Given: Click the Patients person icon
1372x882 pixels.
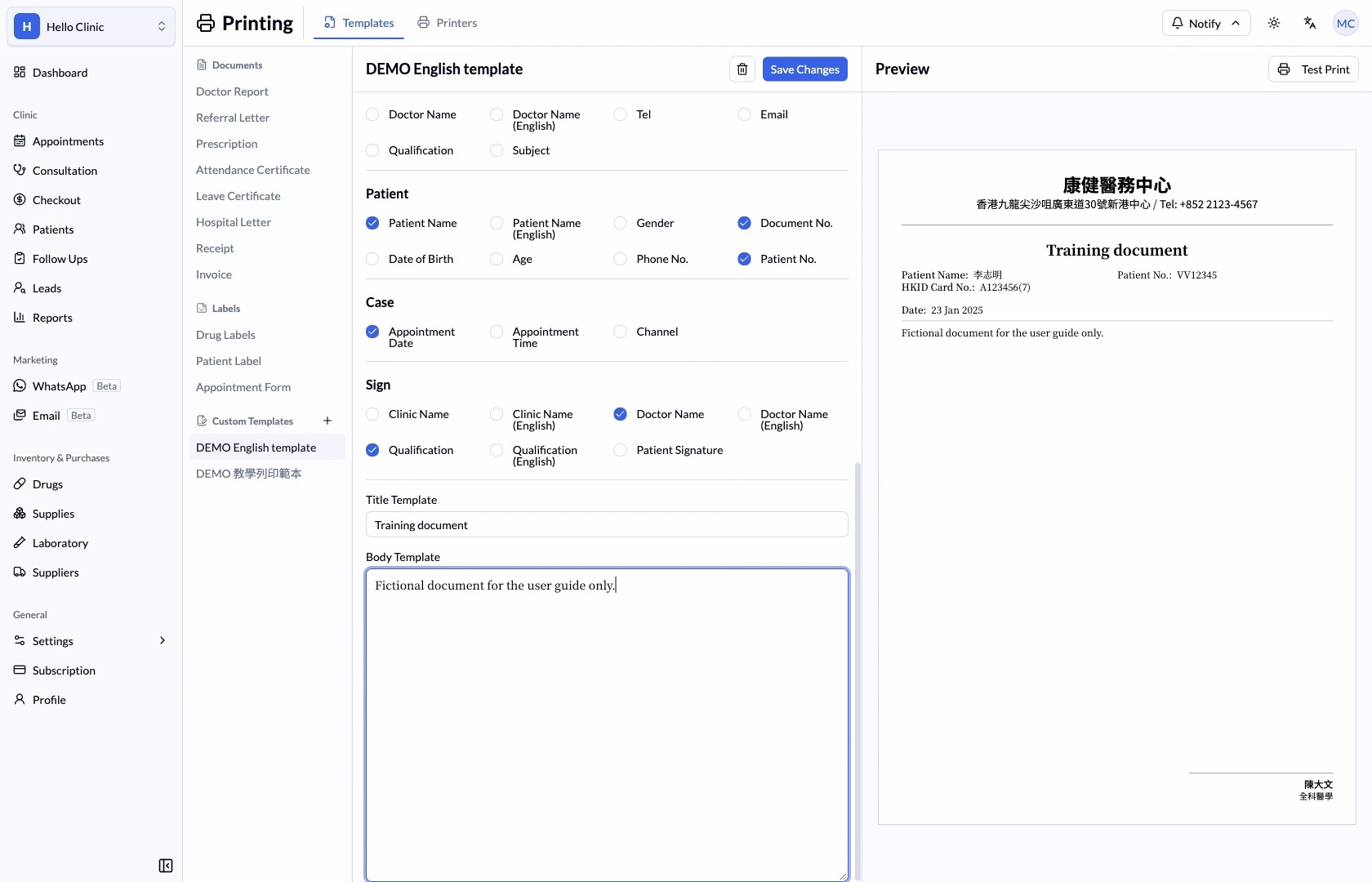Looking at the screenshot, I should [20, 229].
